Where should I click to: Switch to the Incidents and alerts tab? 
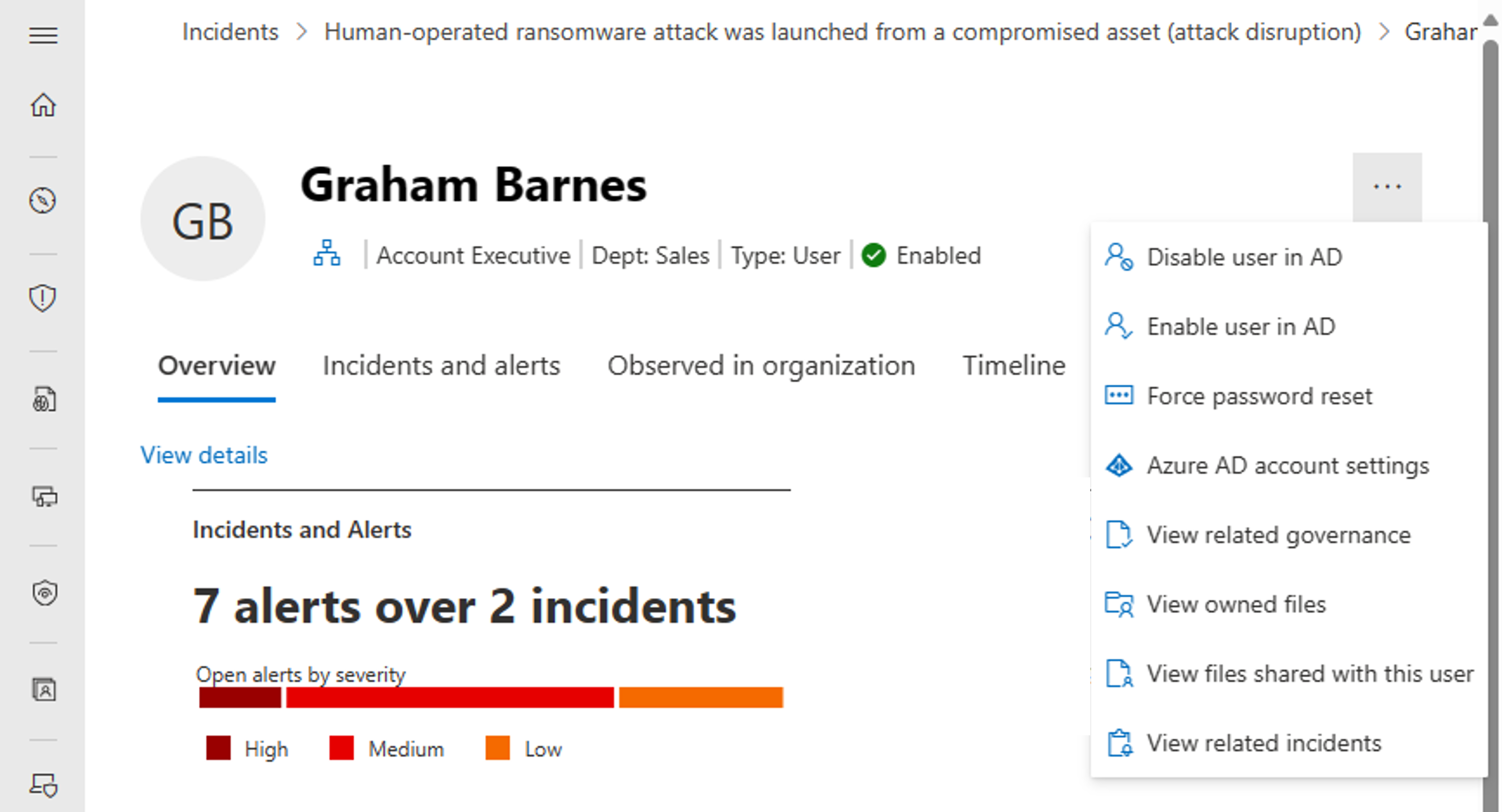441,365
